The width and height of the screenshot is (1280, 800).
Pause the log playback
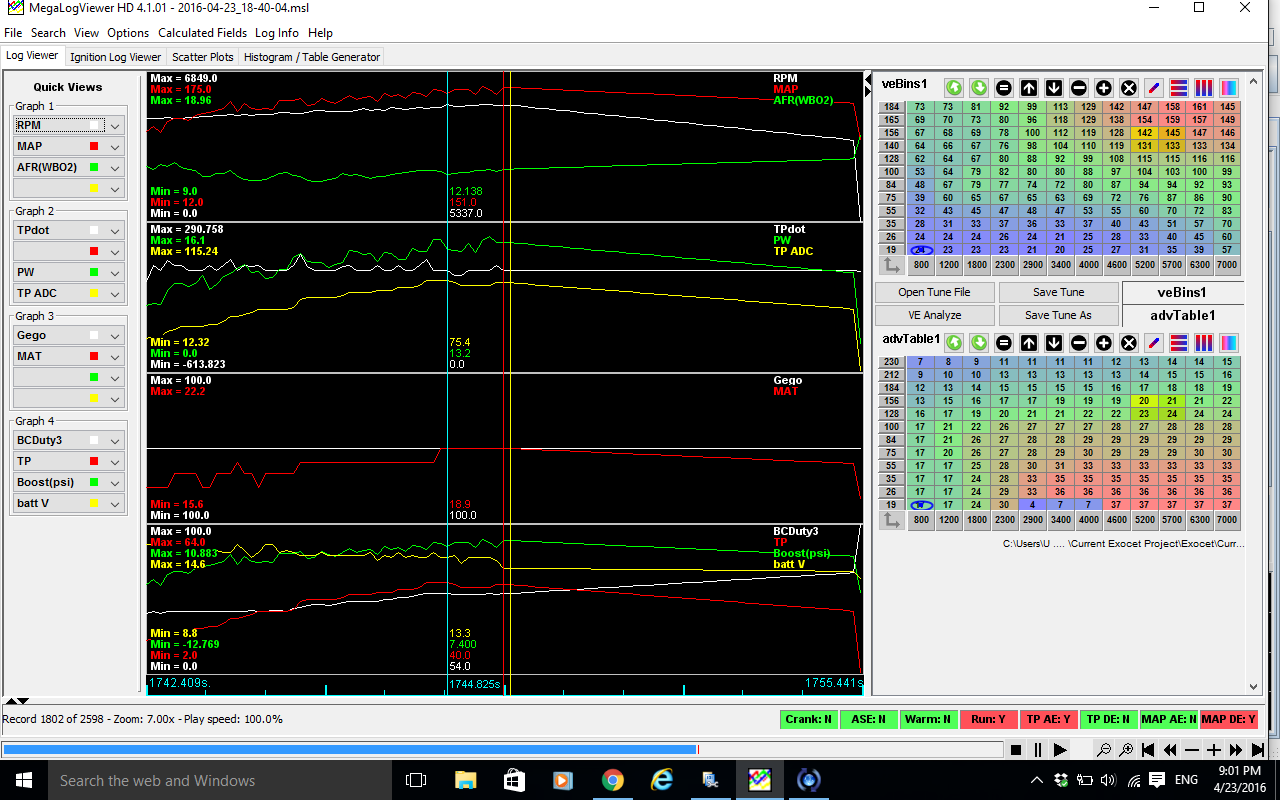click(x=1038, y=750)
